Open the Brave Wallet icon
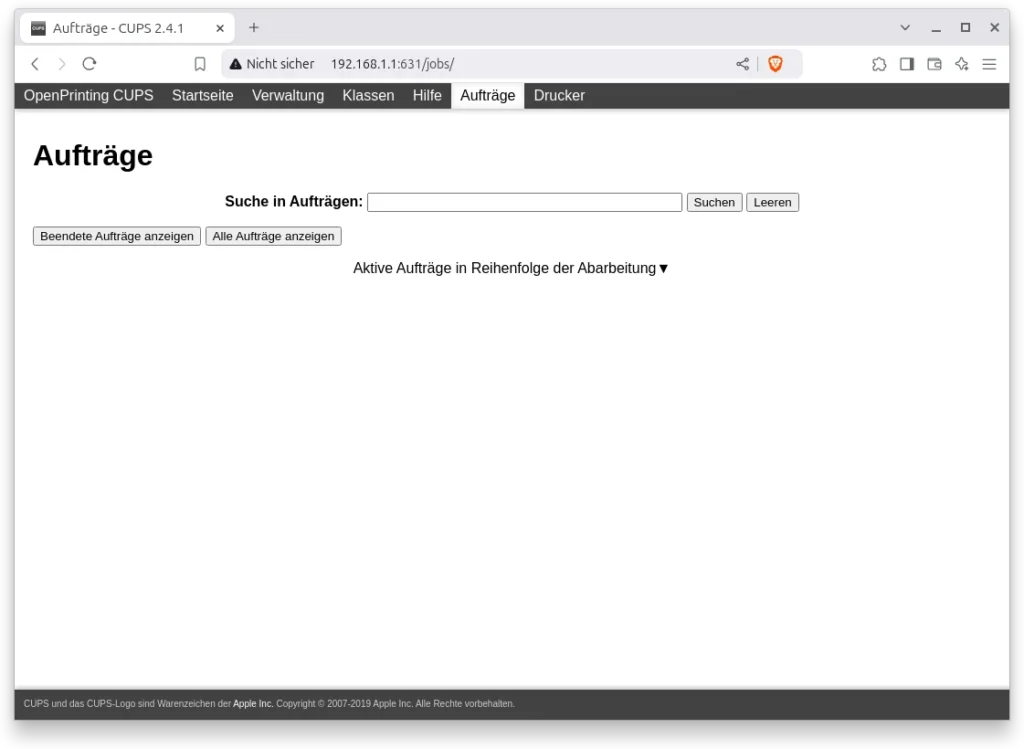1024x749 pixels. point(934,64)
